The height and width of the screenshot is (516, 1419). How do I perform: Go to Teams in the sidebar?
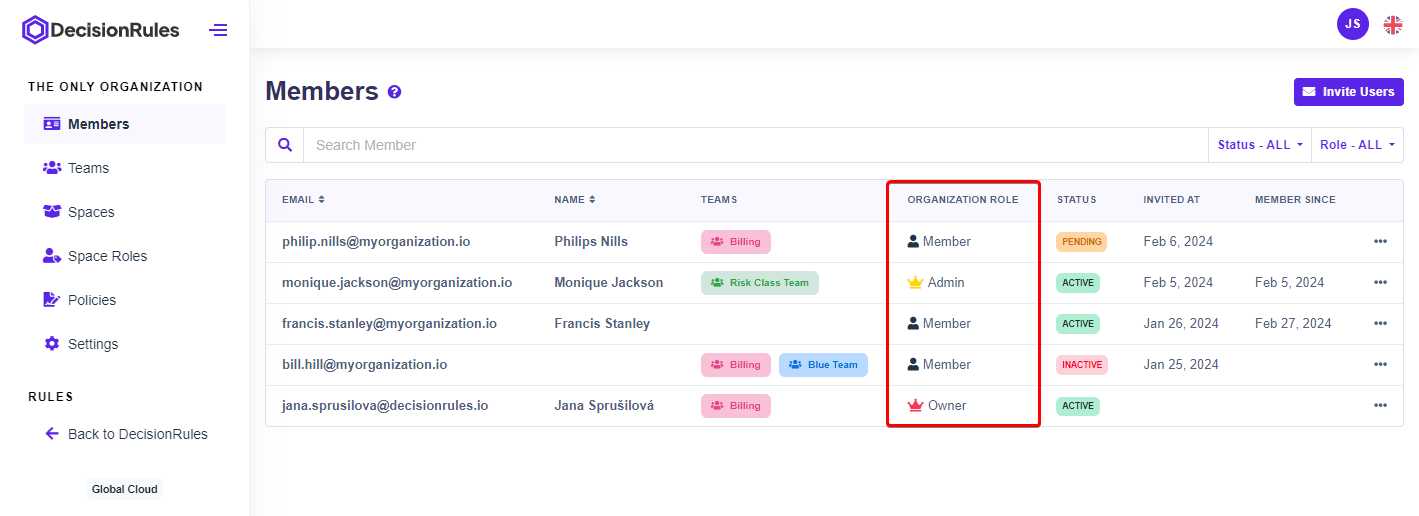88,168
